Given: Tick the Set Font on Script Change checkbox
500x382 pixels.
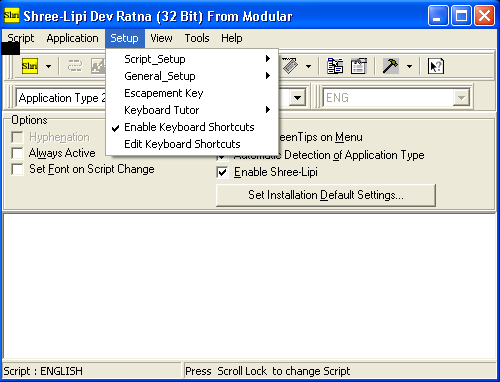Looking at the screenshot, I should [x=17, y=169].
